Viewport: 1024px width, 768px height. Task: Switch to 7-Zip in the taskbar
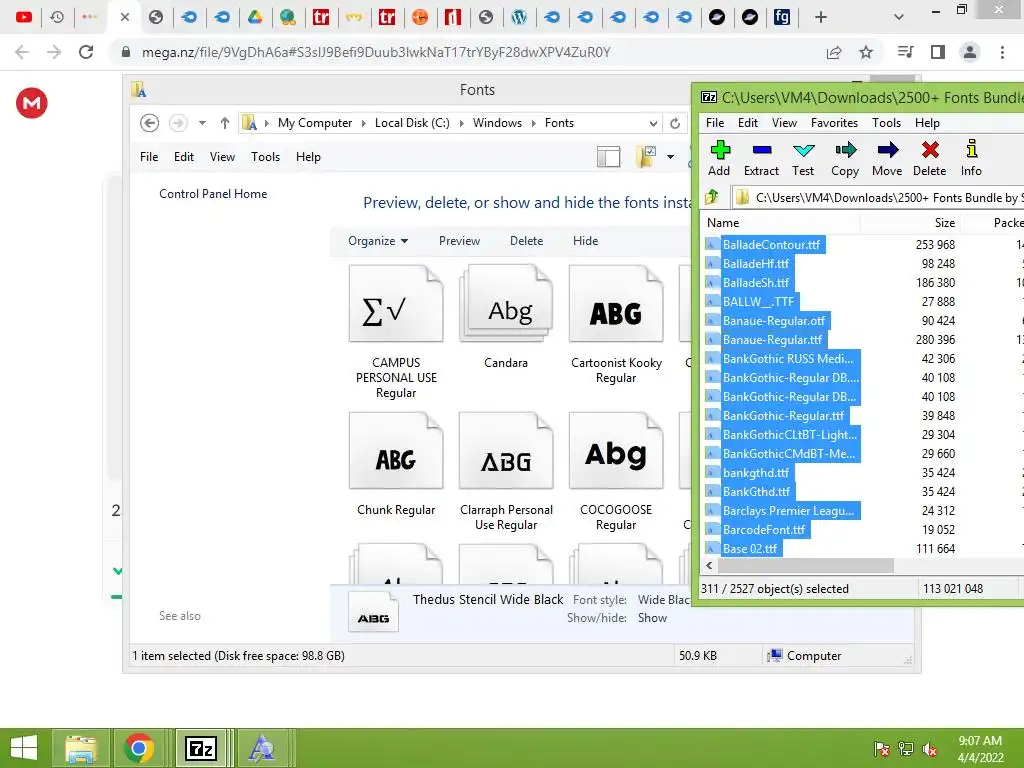coord(200,748)
